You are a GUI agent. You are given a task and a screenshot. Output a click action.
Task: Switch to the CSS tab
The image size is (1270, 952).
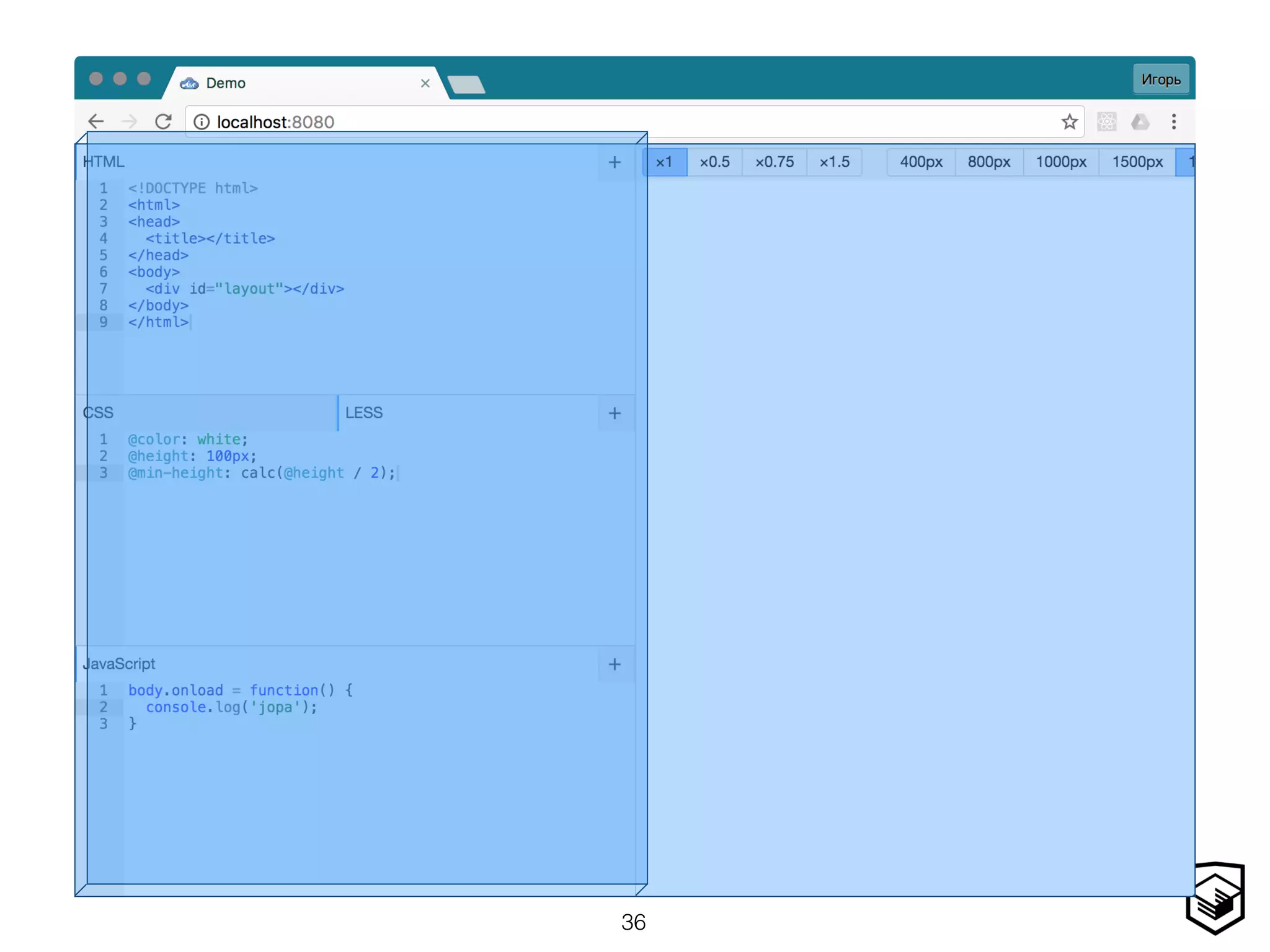[x=99, y=413]
